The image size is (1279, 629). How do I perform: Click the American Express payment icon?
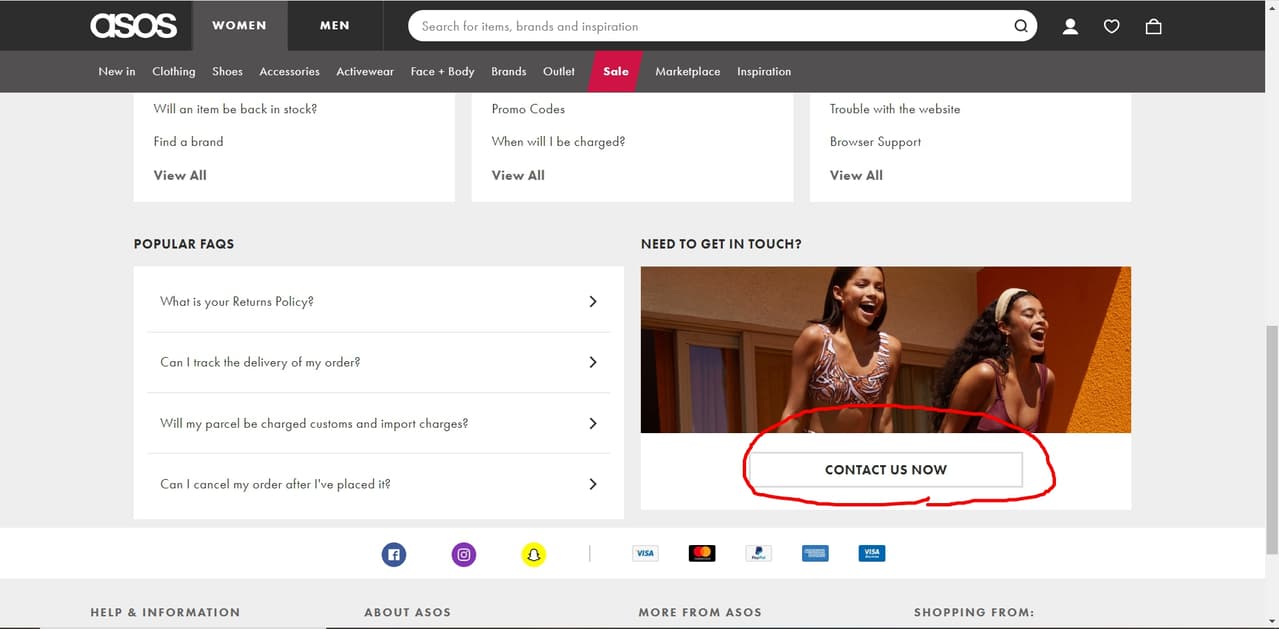(x=815, y=553)
